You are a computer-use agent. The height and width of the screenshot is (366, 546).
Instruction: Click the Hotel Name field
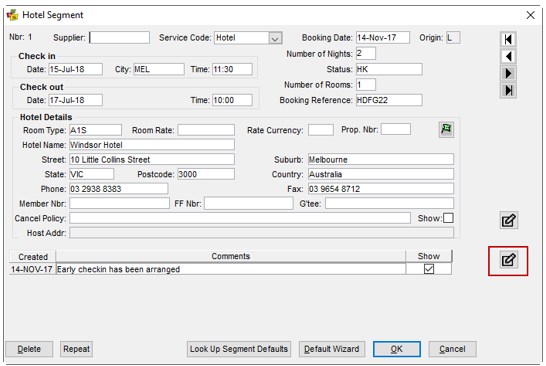pos(152,145)
